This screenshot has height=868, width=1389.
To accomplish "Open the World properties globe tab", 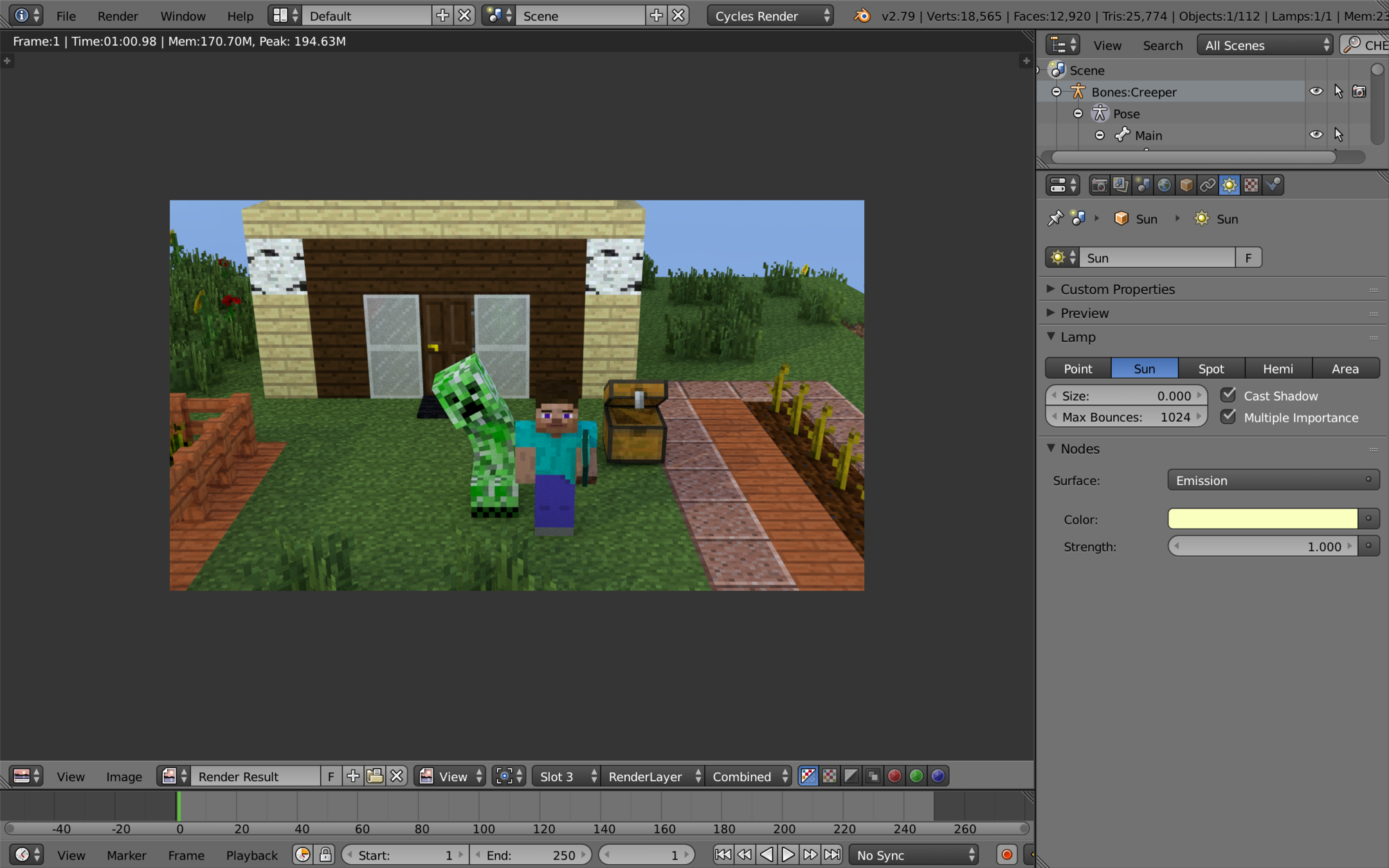I will 1164,186.
